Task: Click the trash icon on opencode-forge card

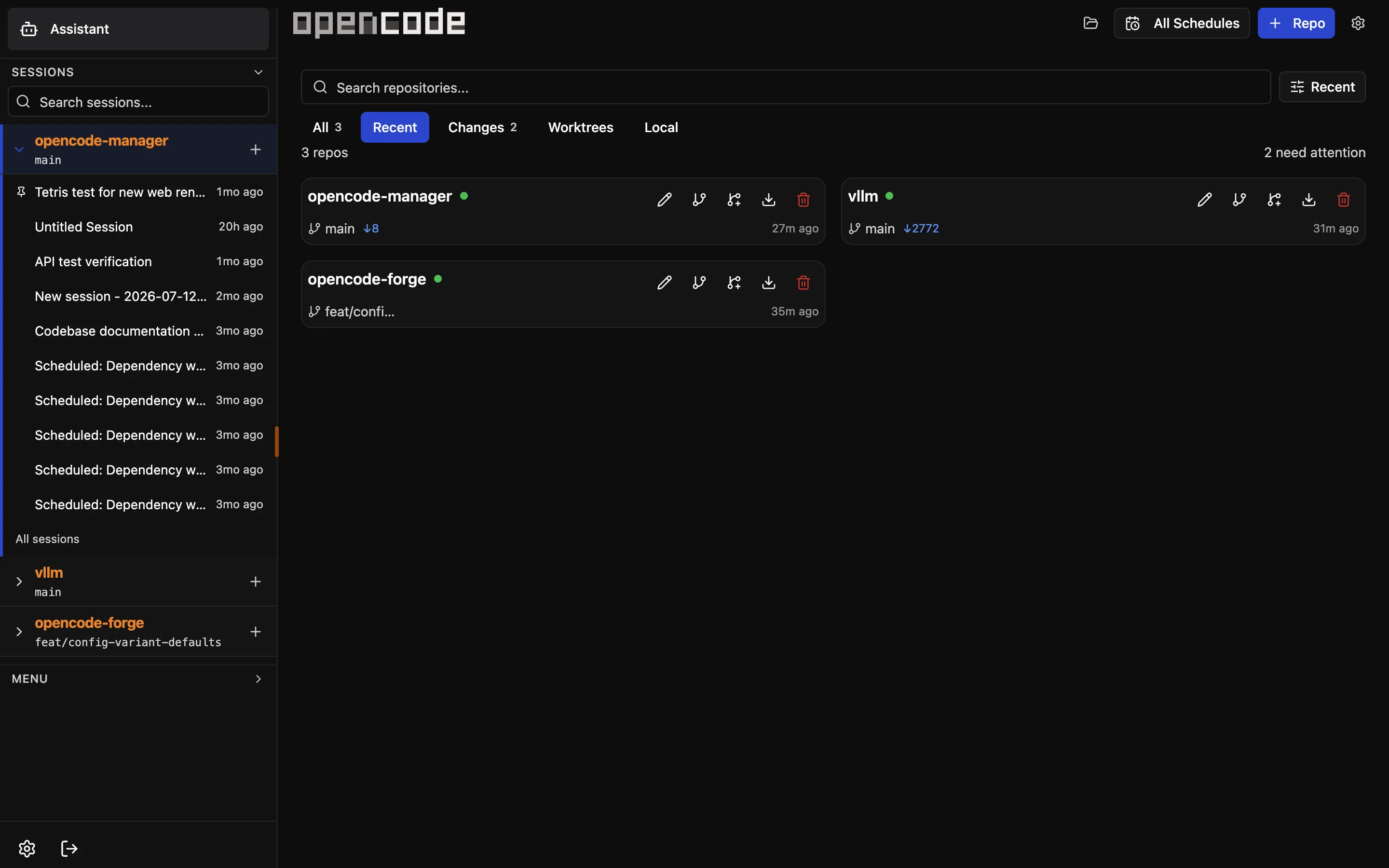Action: pos(803,283)
